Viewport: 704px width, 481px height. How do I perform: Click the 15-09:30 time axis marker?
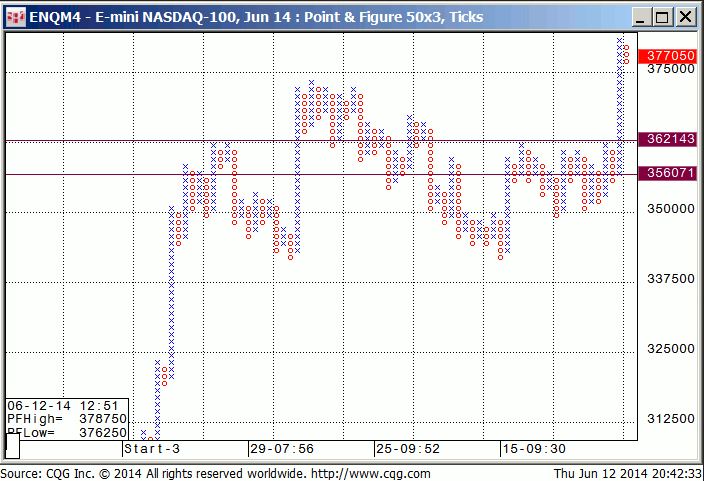tap(534, 450)
